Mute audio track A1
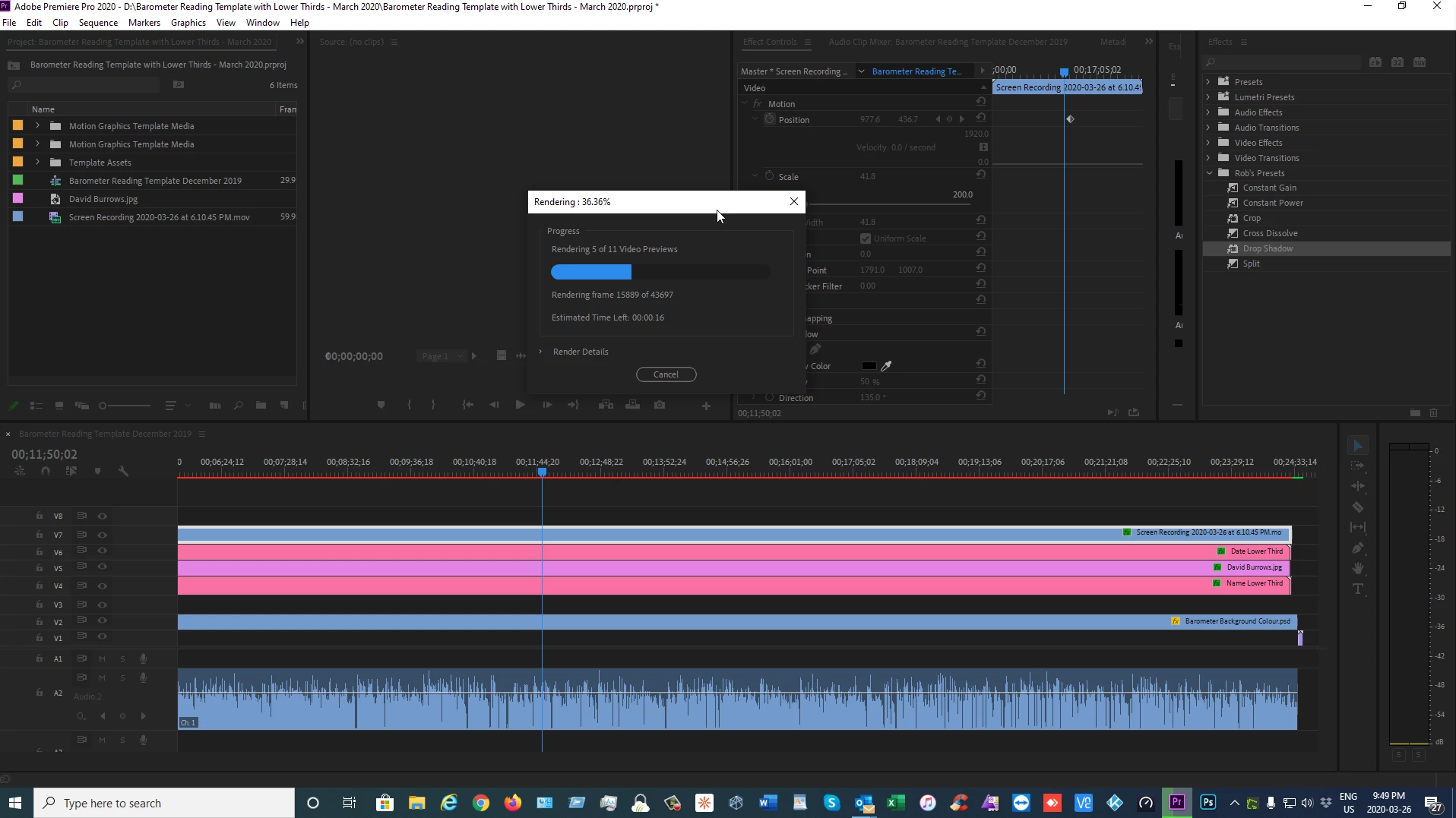 click(102, 659)
